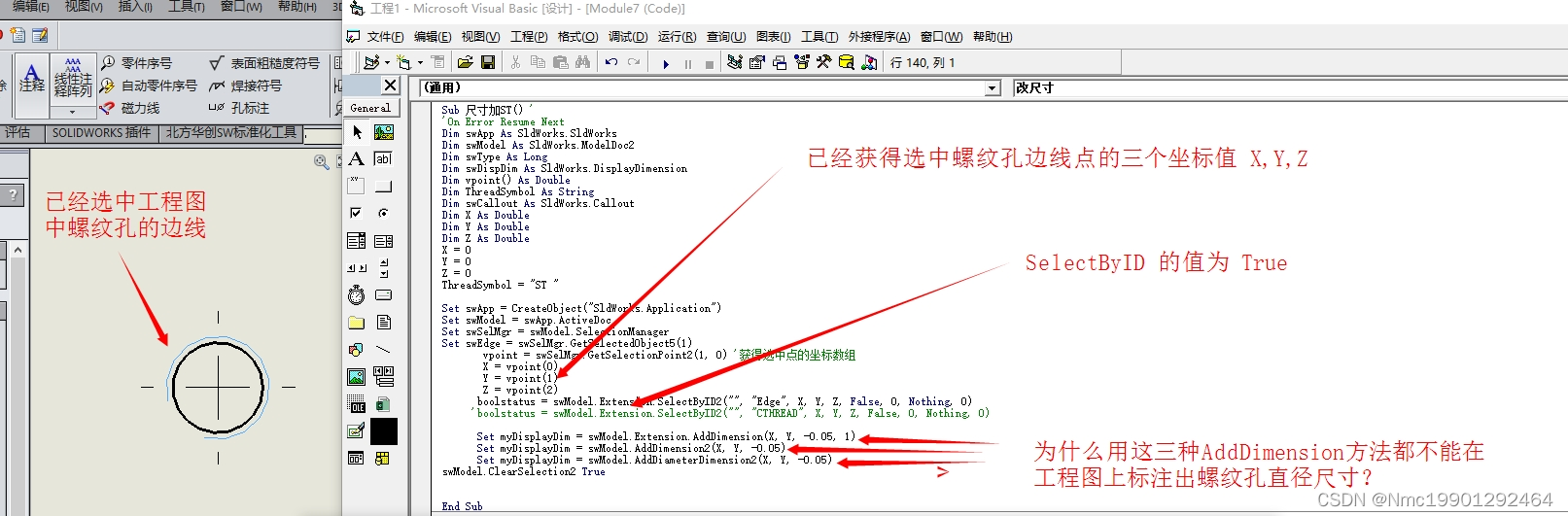The height and width of the screenshot is (516, 1568).
Task: Select the PictureBox control in toolbox
Action: point(384,131)
